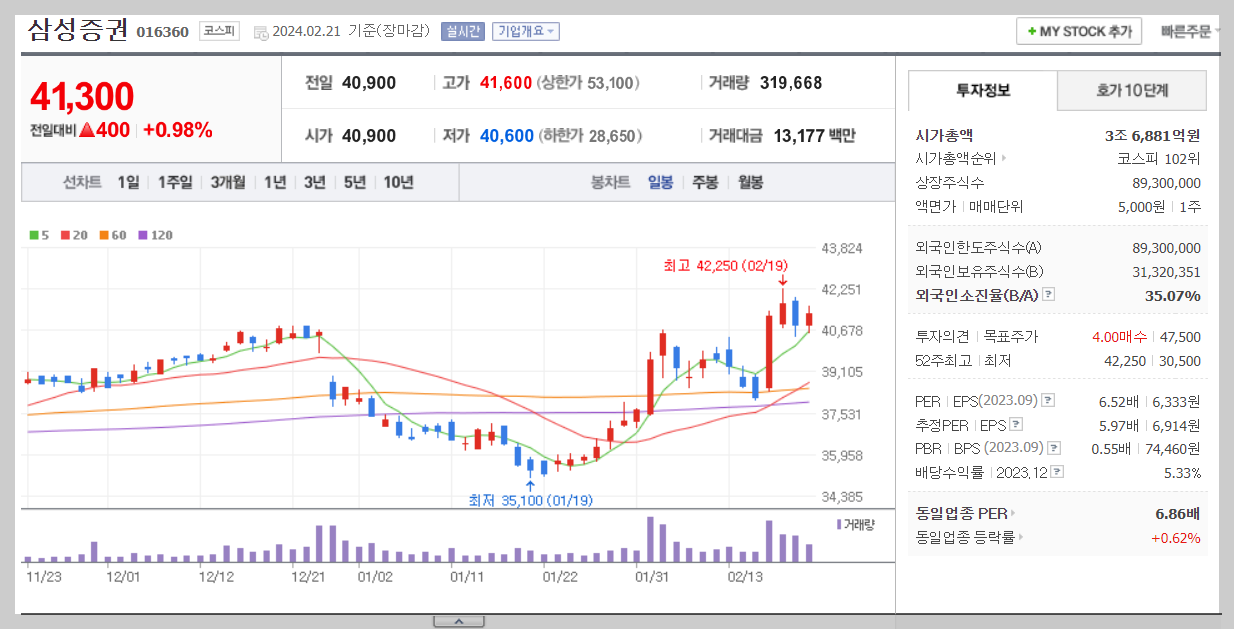
Task: Open help icon next to 배당수익률 2023.12
Action: click(1057, 472)
